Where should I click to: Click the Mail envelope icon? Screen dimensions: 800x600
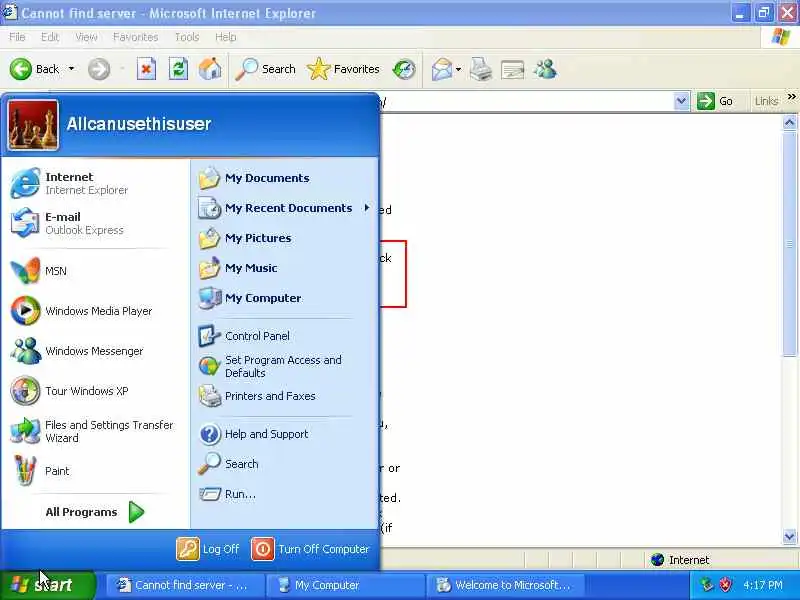tap(442, 69)
